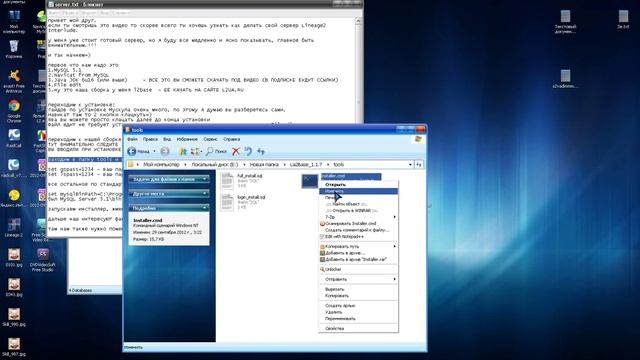The image size is (640, 360).
Task: Click the Forward arrow in Explorer toolbar
Action: (164, 151)
